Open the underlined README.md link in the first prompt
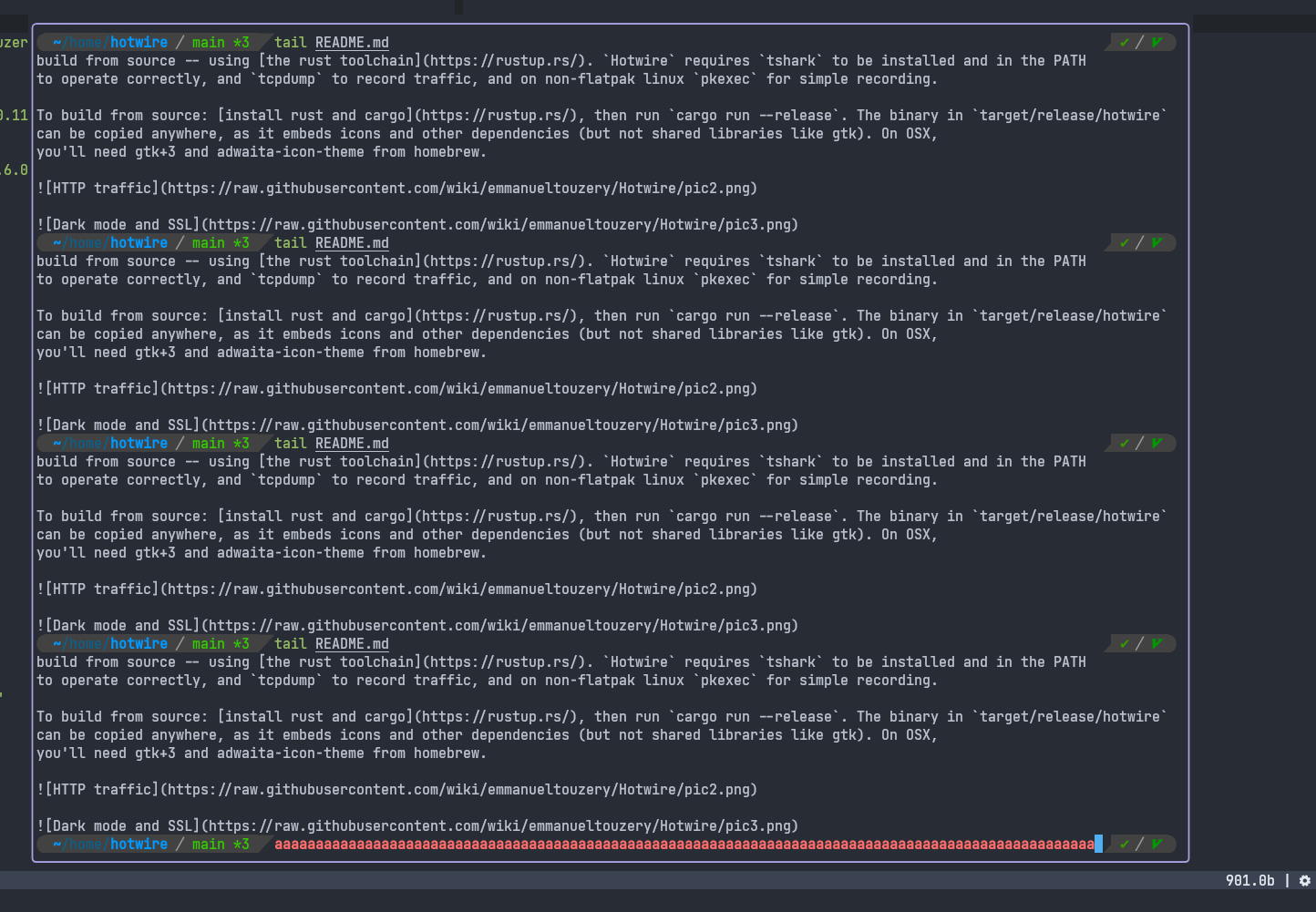This screenshot has height=912, width=1316. click(352, 41)
